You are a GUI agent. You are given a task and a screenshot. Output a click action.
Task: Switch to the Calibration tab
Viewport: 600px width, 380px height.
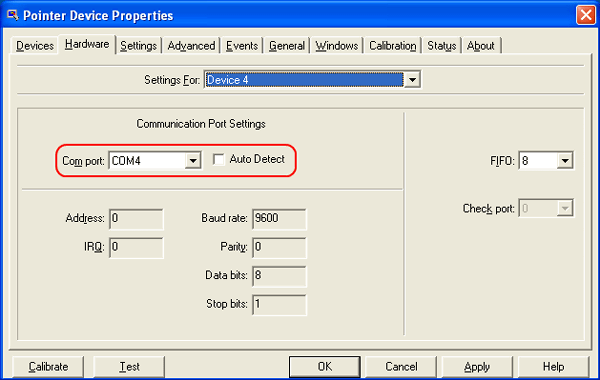pyautogui.click(x=393, y=46)
